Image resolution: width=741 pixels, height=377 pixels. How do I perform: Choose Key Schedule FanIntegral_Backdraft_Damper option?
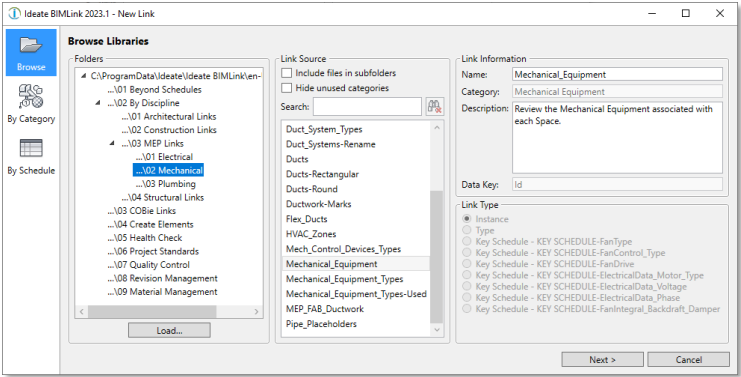[467, 309]
